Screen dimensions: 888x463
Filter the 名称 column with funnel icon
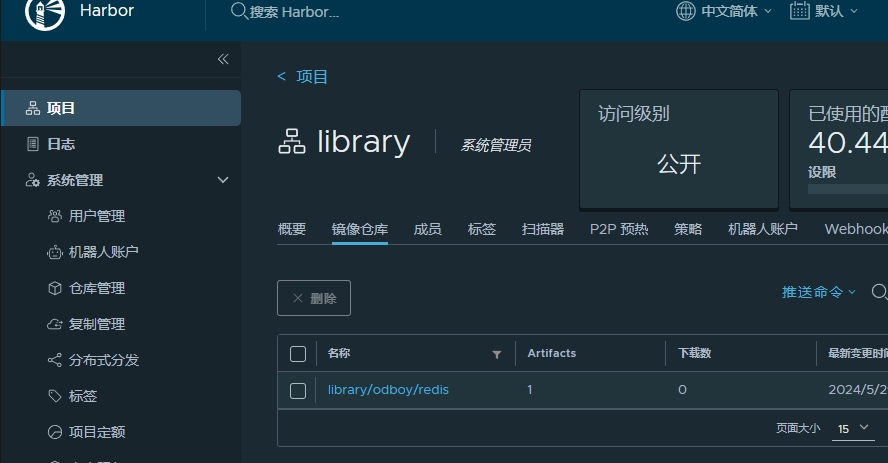pos(497,354)
